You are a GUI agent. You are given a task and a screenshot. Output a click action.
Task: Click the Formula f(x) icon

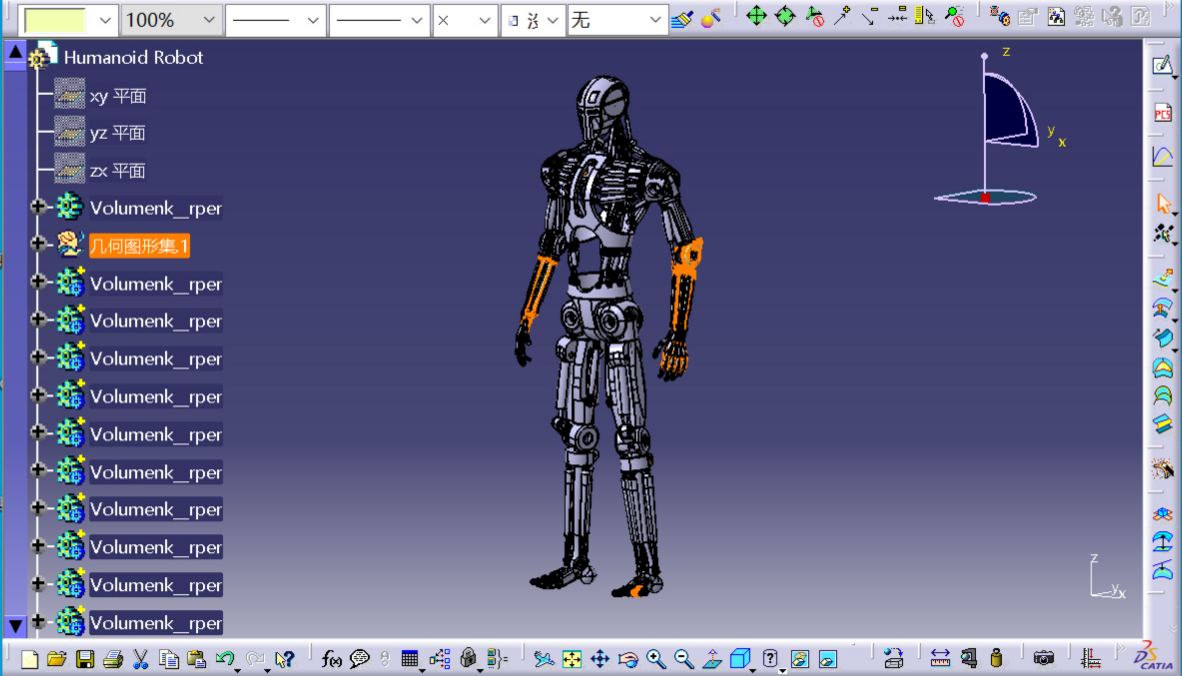[332, 659]
